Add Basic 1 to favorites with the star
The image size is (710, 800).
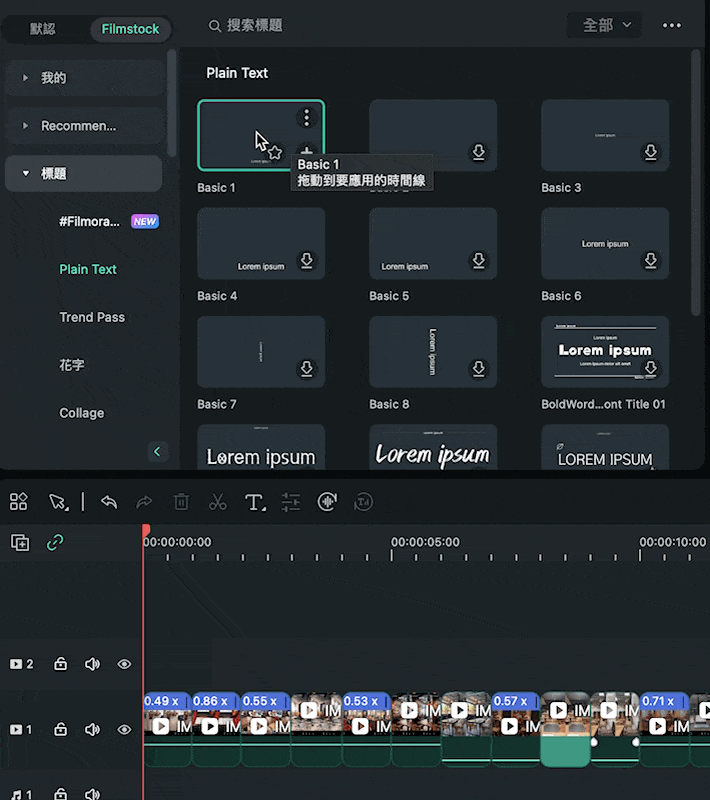pyautogui.click(x=275, y=152)
